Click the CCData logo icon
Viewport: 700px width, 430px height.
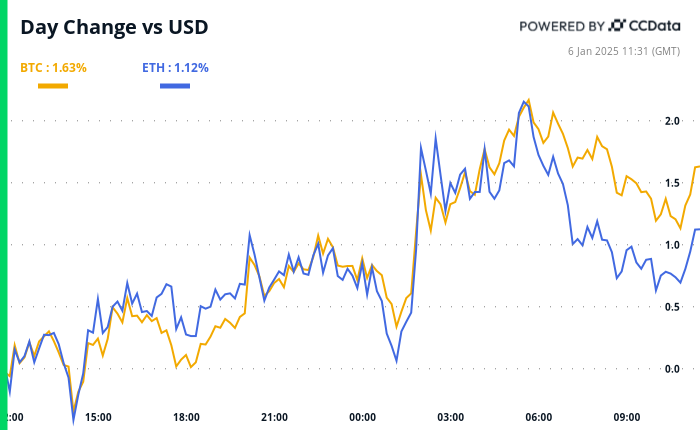[x=618, y=25]
